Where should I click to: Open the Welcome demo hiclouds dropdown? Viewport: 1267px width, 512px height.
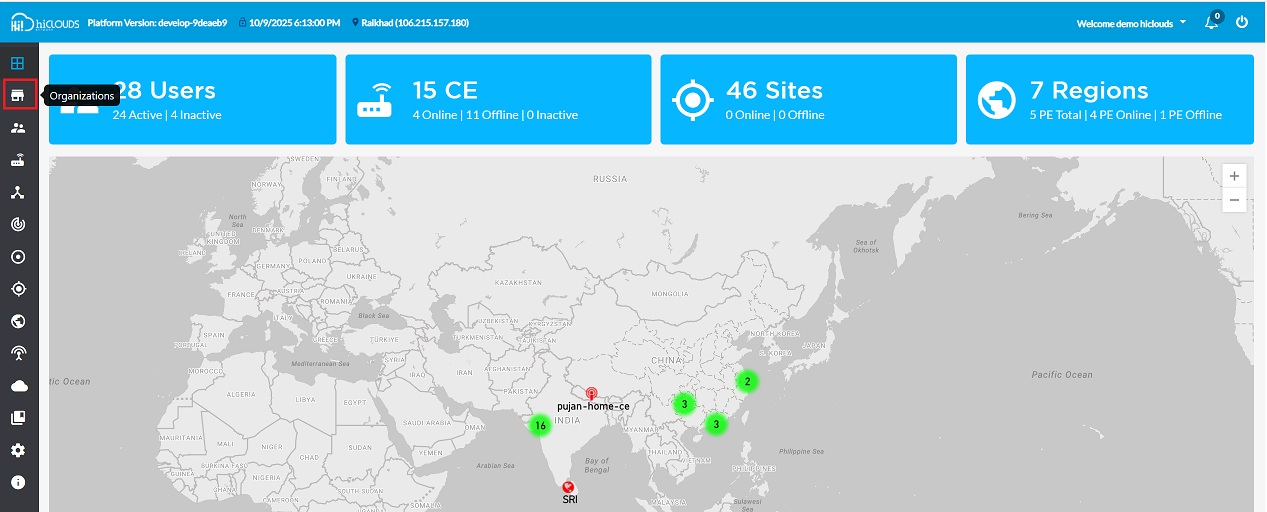click(x=1131, y=23)
